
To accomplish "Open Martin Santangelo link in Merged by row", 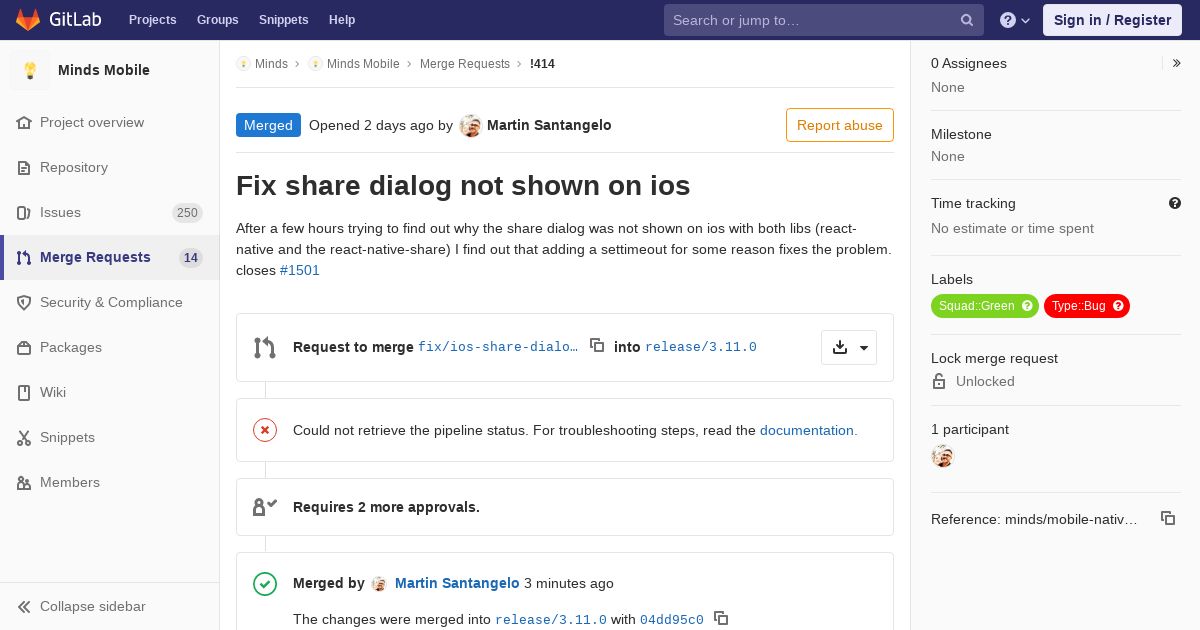I will pos(457,583).
